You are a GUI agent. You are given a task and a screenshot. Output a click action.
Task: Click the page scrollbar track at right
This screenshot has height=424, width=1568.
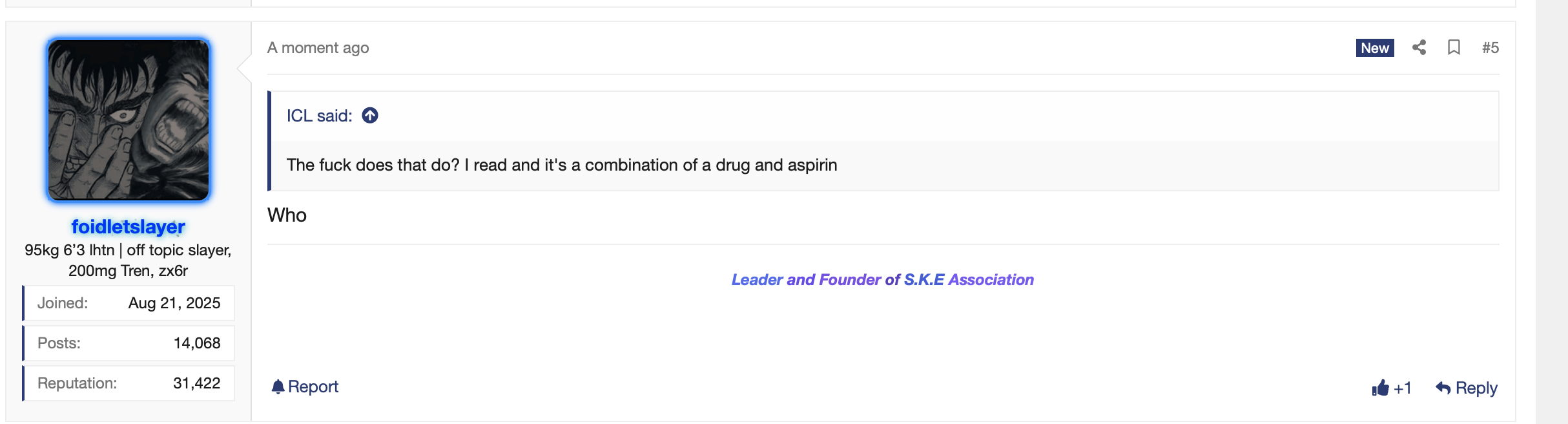pos(1551,212)
